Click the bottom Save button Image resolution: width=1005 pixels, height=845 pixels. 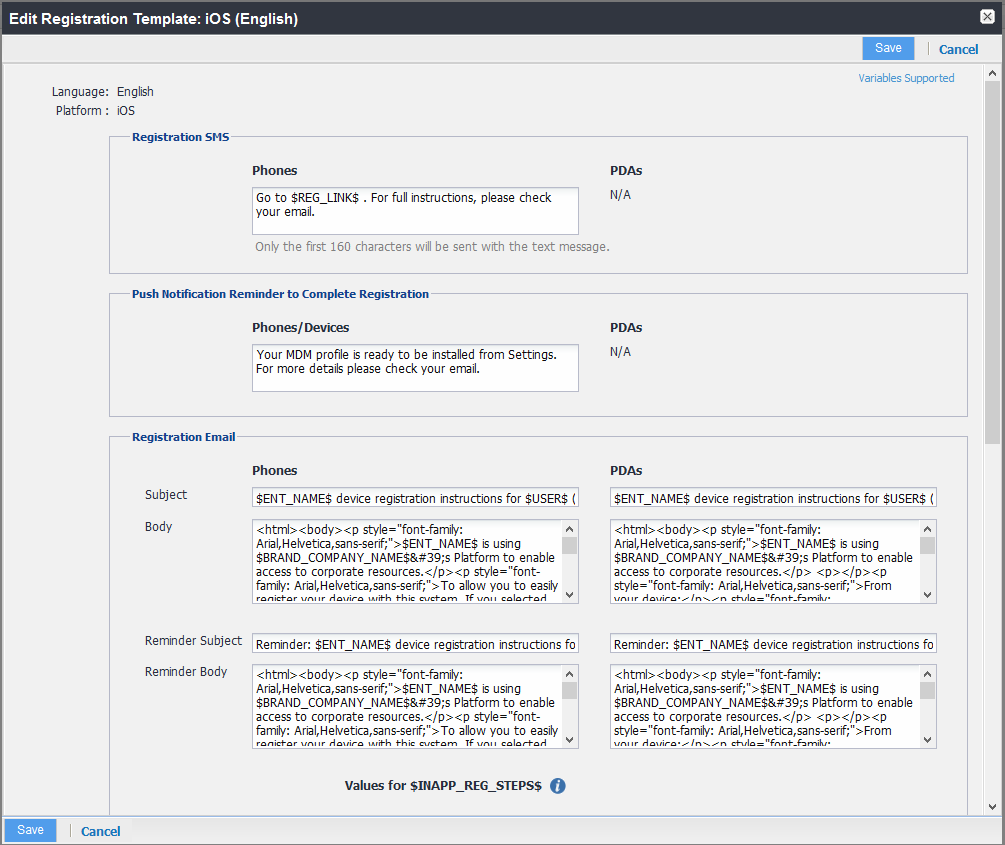(30, 830)
